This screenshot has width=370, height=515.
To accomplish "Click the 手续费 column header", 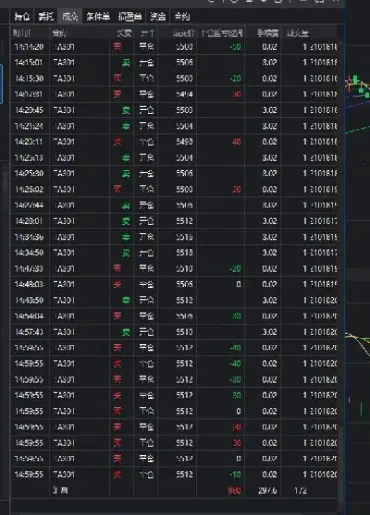I will point(268,33).
